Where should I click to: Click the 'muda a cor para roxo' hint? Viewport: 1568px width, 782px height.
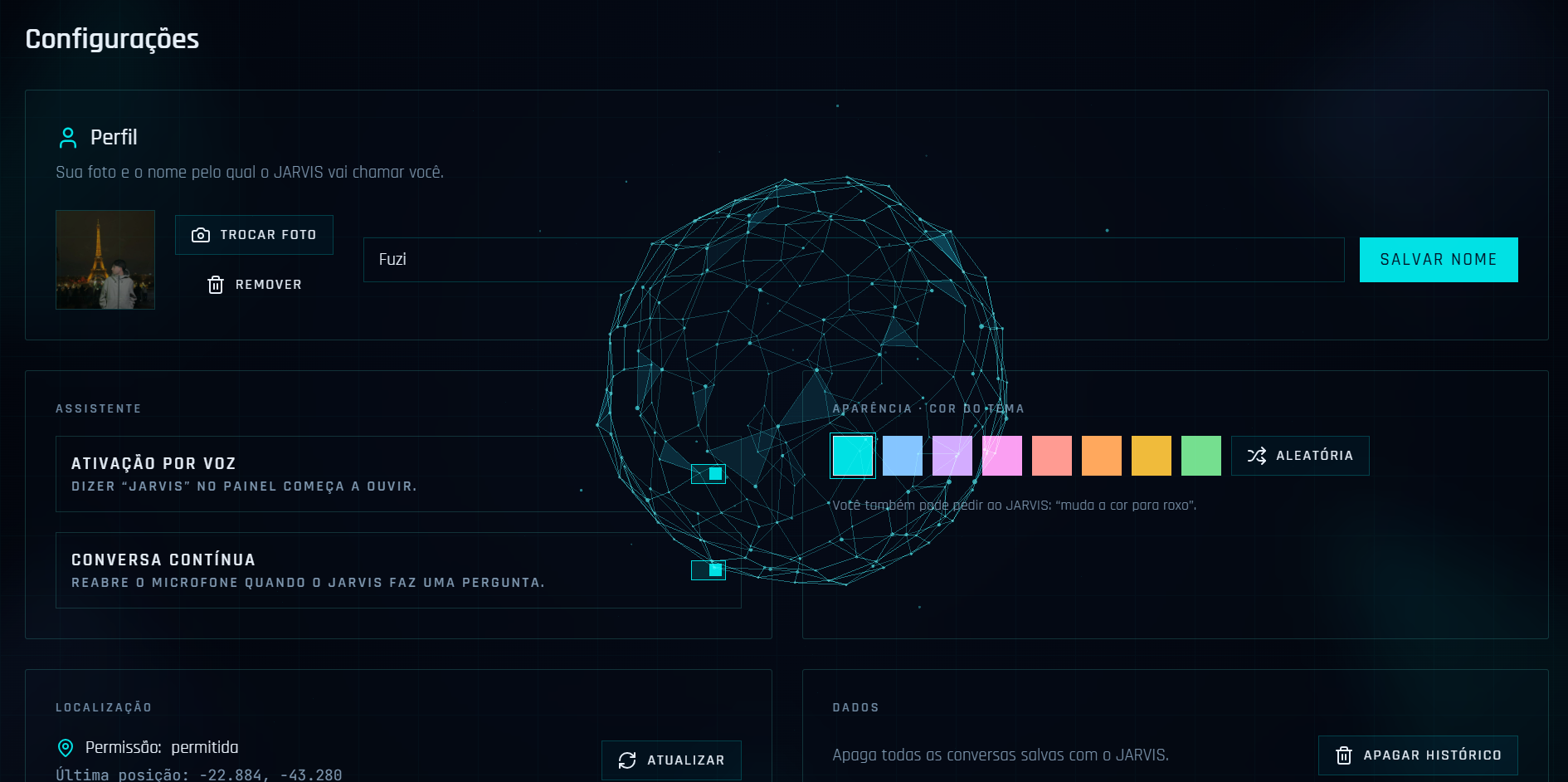pyautogui.click(x=1015, y=506)
